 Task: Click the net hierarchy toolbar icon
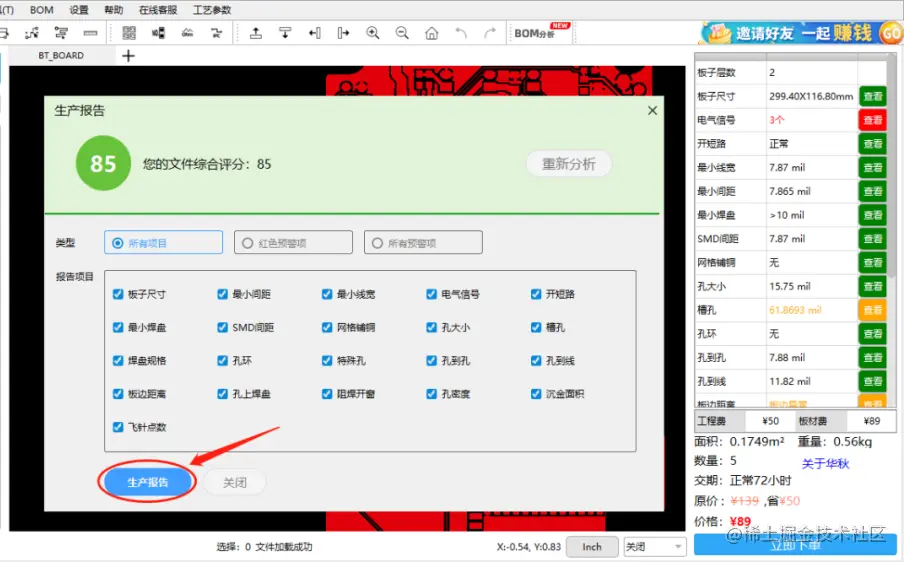[61, 33]
